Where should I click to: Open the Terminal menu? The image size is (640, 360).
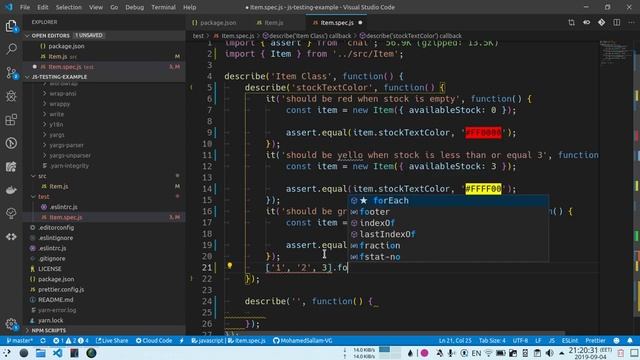(x=163, y=7)
